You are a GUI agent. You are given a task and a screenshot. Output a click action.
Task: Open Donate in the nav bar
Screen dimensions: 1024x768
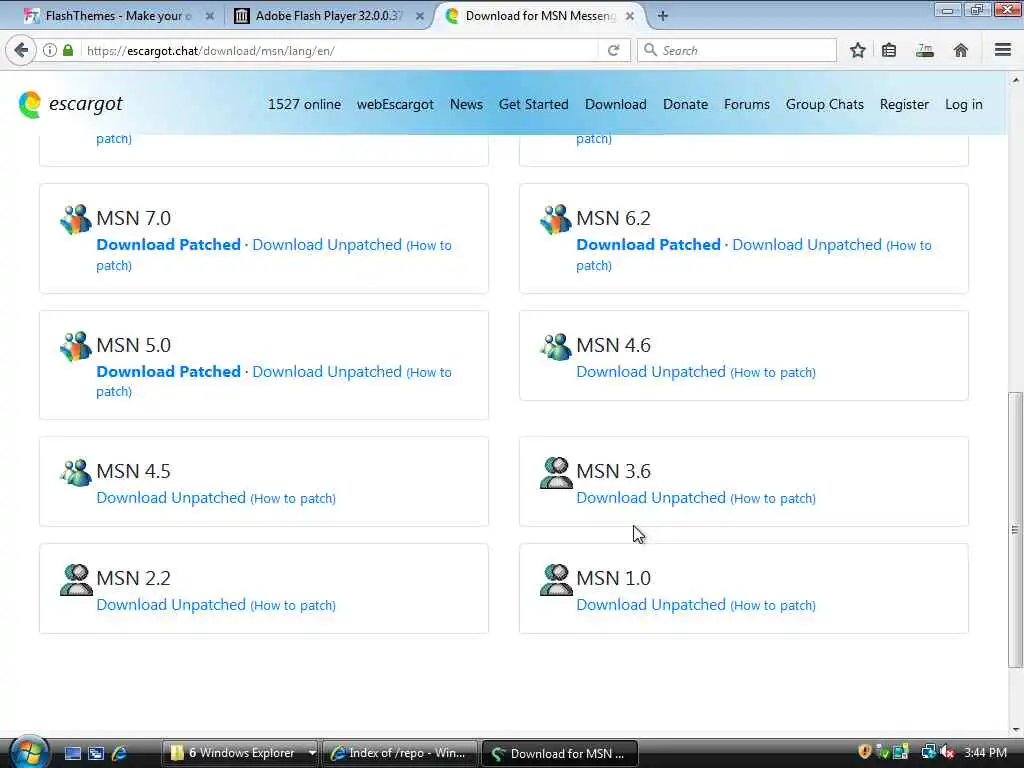click(685, 104)
